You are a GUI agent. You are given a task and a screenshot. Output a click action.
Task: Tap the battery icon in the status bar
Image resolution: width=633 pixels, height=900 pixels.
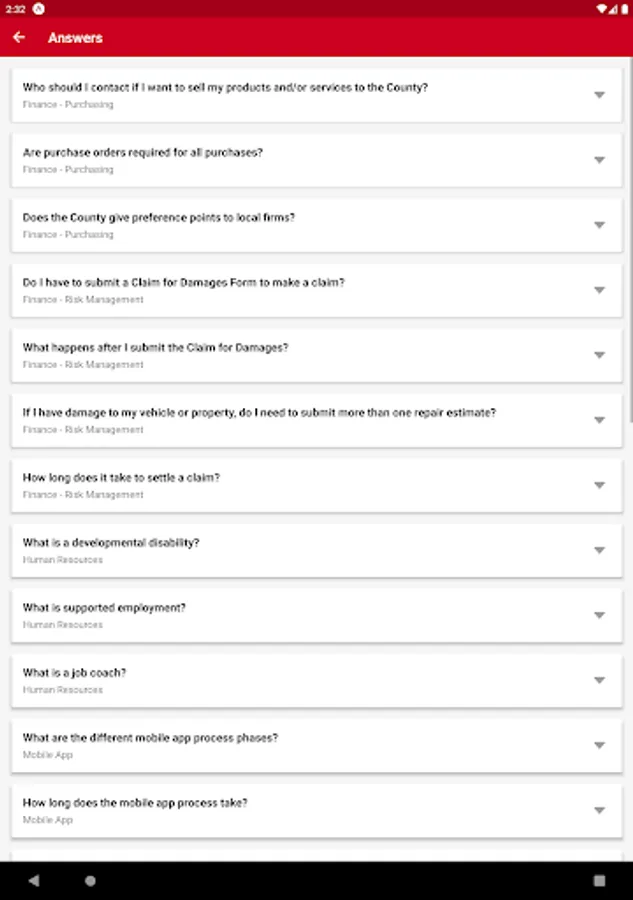(626, 8)
